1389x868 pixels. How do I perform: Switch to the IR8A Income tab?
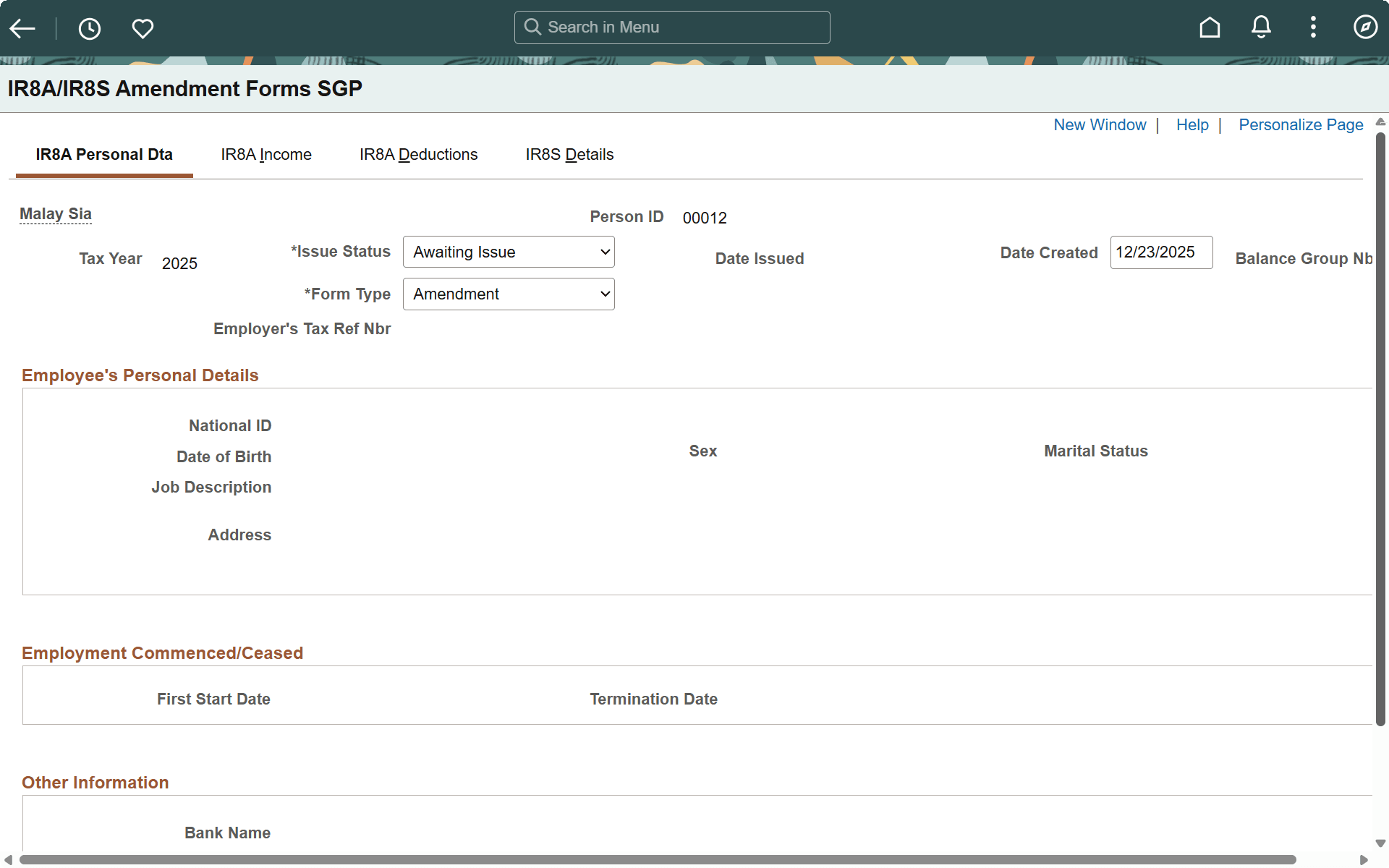click(266, 155)
